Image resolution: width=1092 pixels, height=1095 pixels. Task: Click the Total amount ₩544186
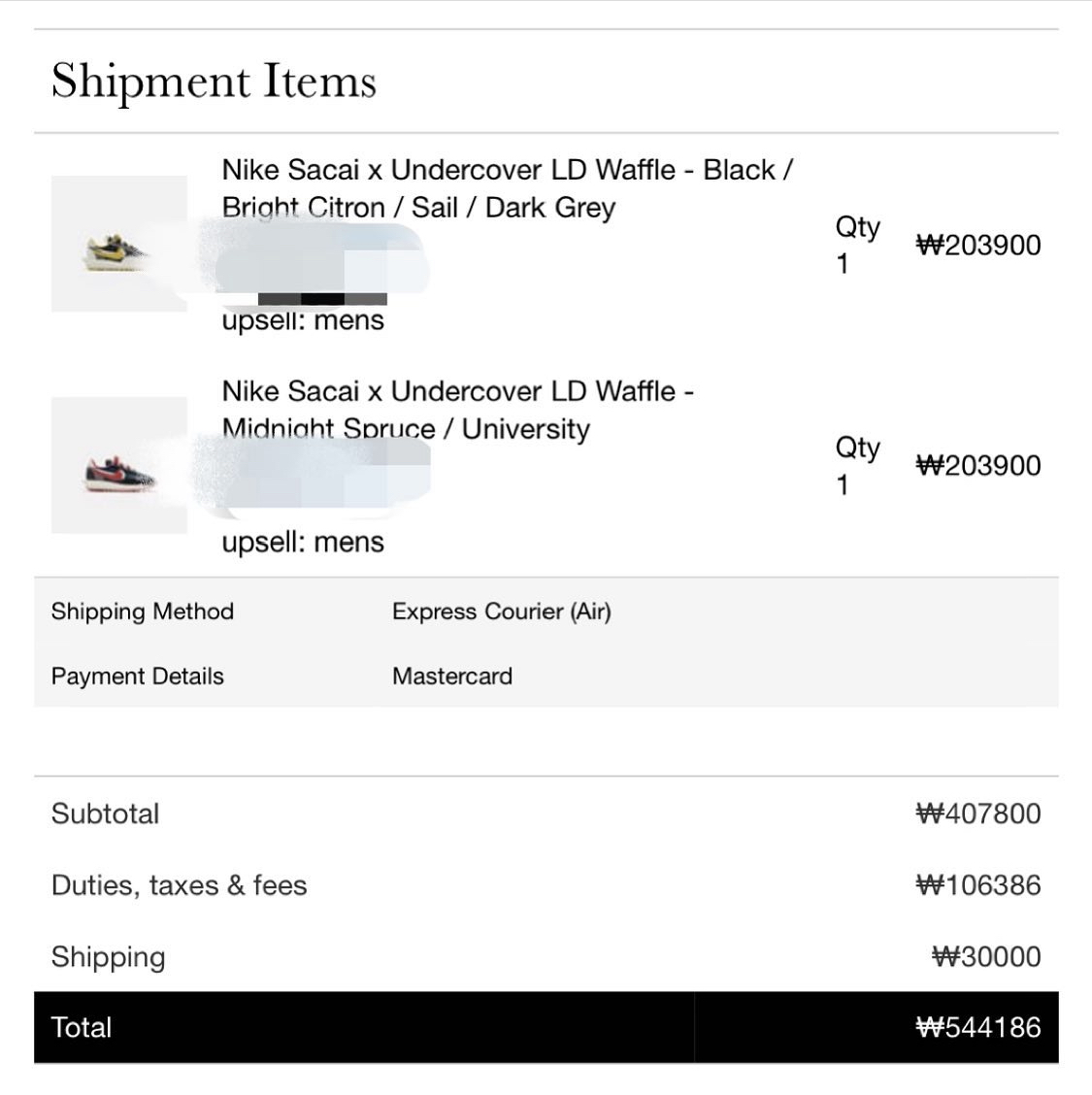click(977, 1028)
